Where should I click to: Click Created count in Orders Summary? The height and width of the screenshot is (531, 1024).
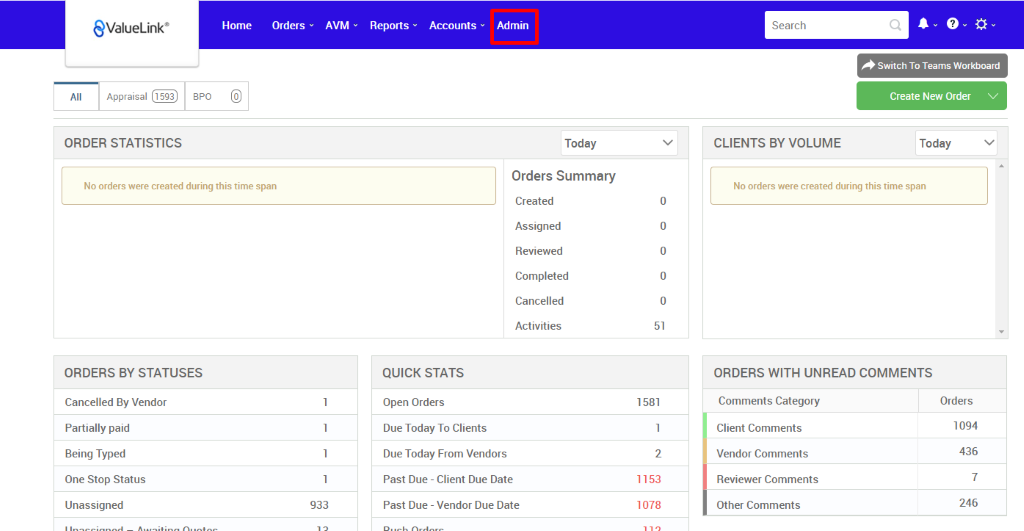tap(663, 201)
